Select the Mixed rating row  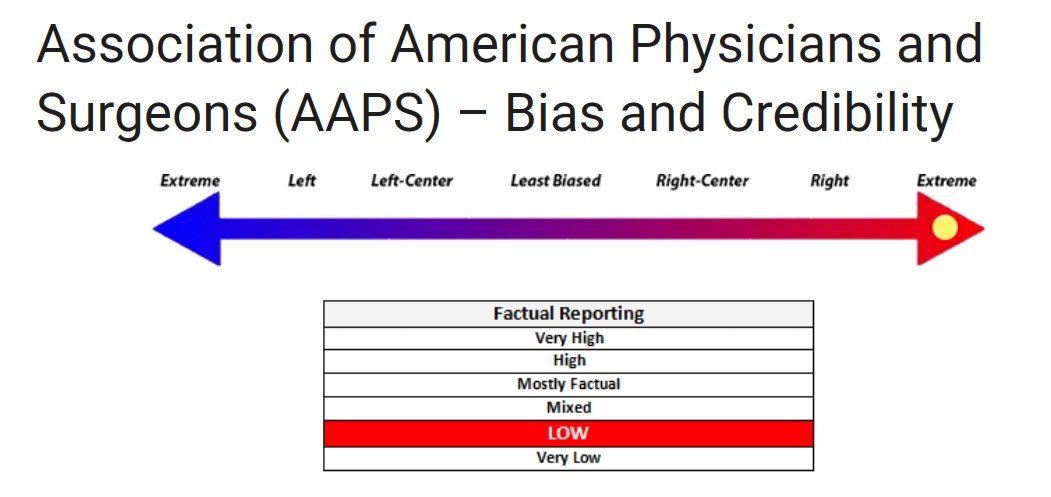(568, 408)
